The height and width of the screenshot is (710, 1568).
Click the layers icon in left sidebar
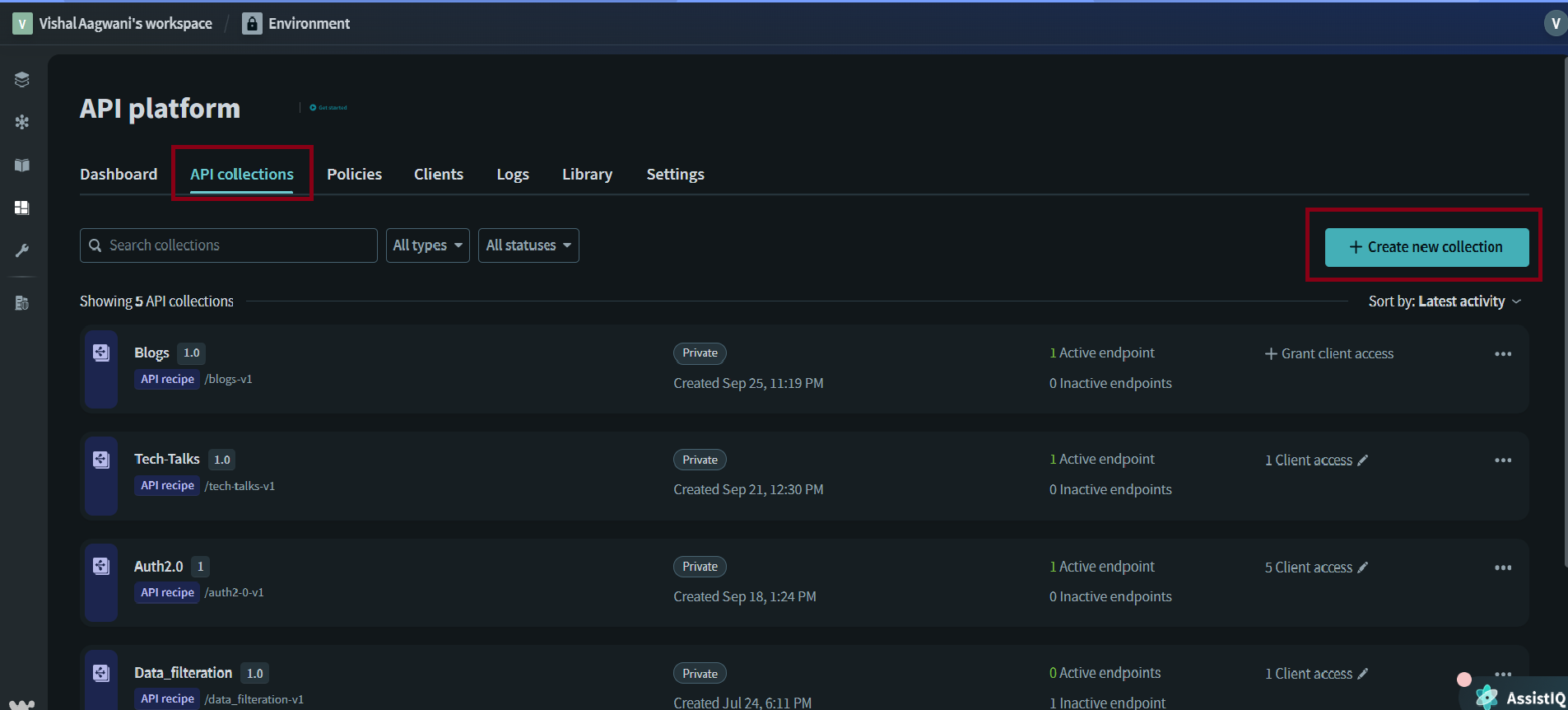click(22, 79)
